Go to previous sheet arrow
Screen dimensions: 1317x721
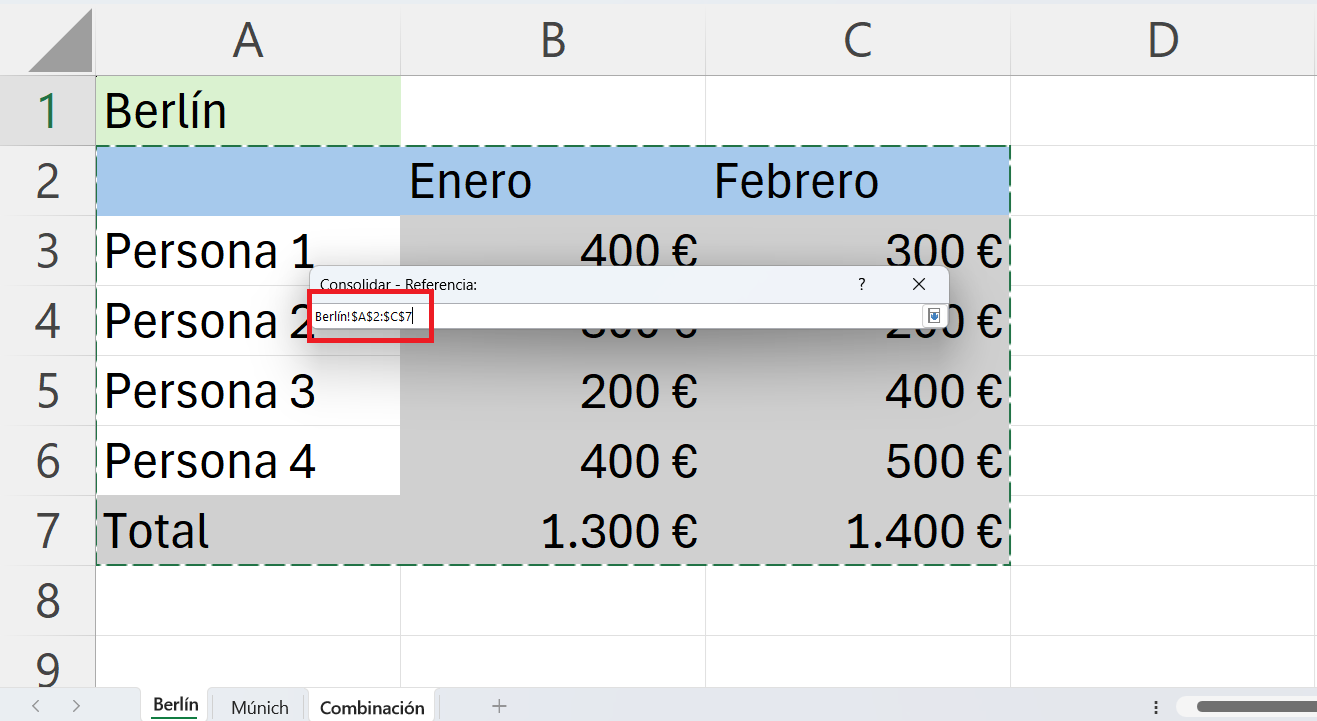(36, 706)
